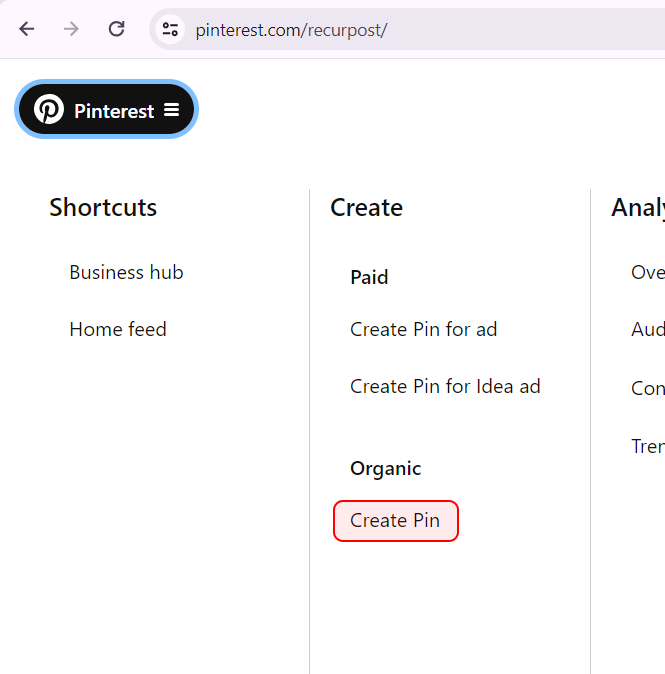665x674 pixels.
Task: Reload the page with the refresh icon
Action: click(116, 29)
